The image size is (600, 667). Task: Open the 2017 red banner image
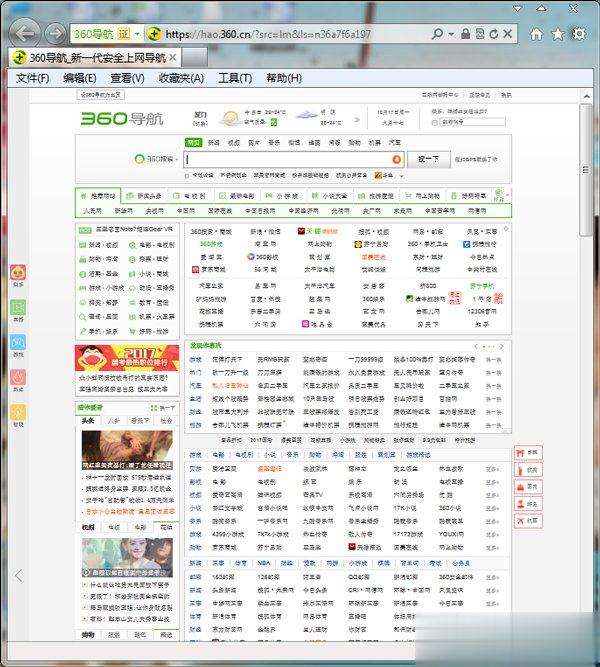[127, 358]
